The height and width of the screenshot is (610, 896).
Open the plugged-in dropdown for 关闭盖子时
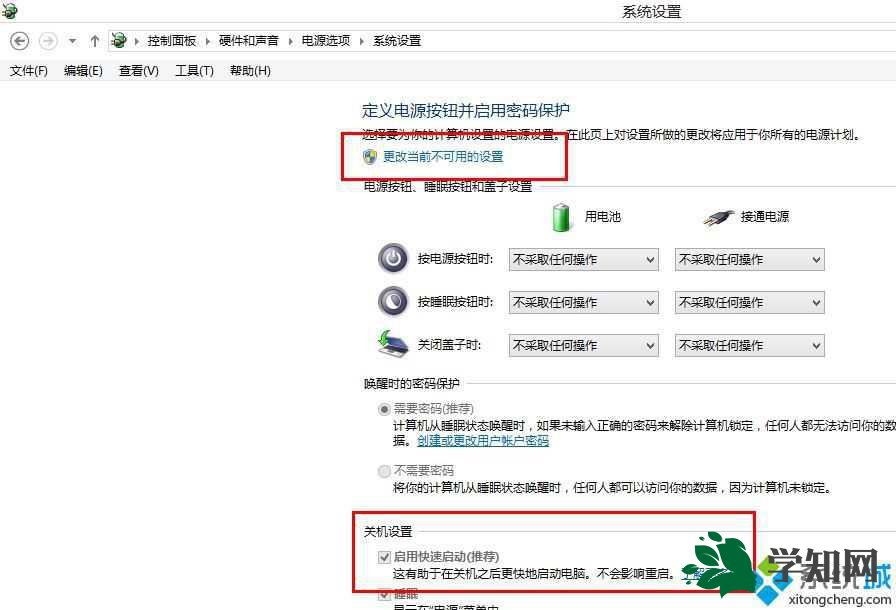[750, 345]
